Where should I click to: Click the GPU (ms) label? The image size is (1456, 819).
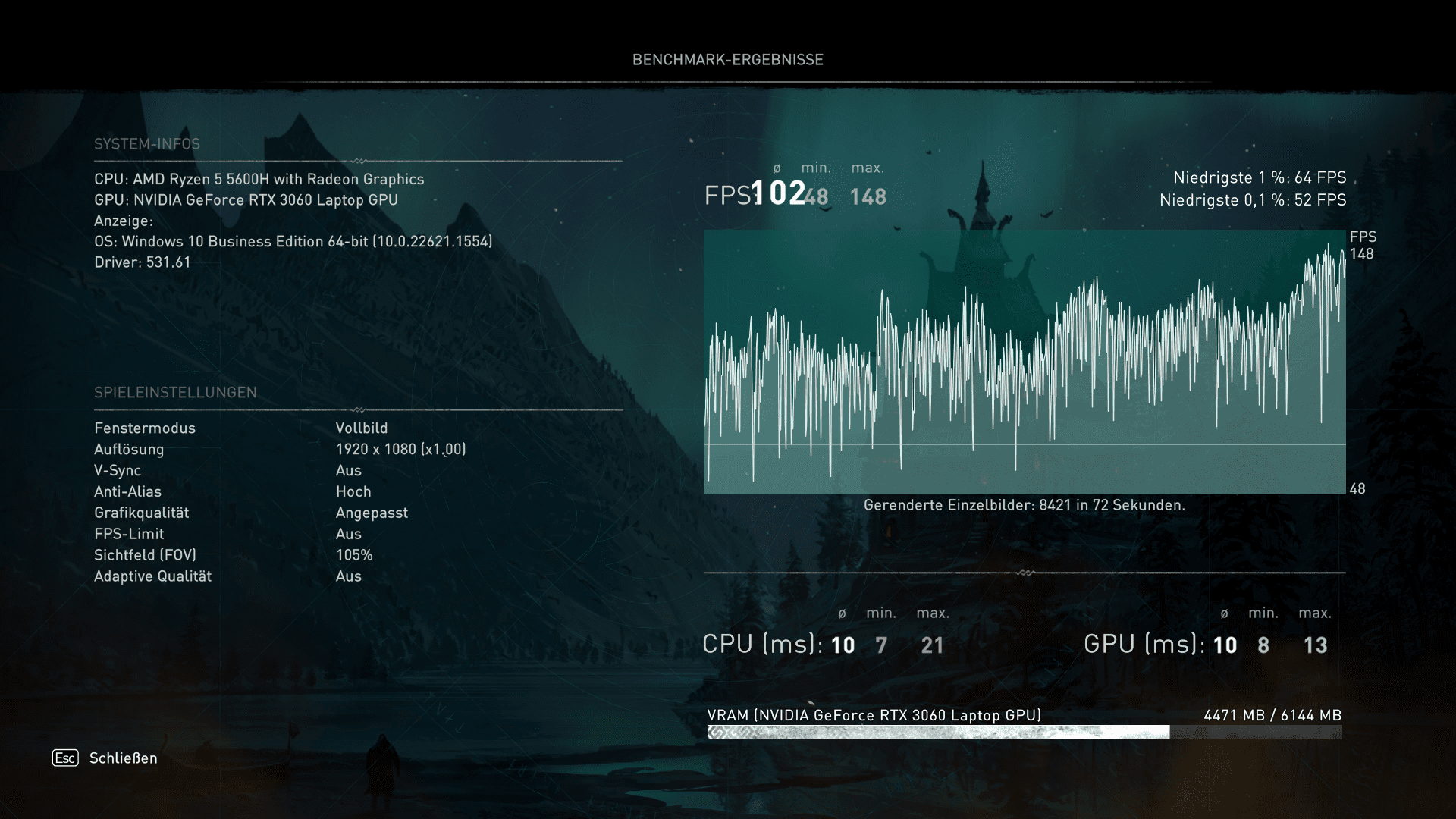pos(1144,644)
